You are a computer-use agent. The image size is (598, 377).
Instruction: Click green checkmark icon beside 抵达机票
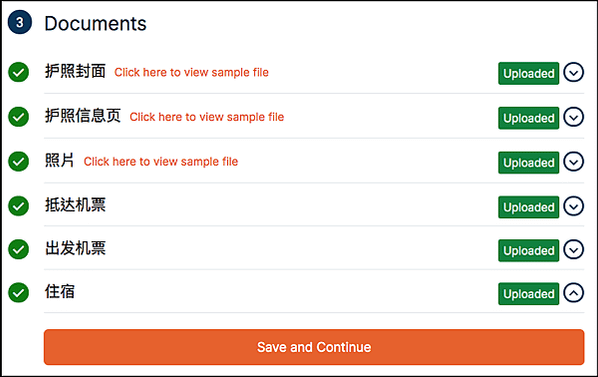click(18, 206)
